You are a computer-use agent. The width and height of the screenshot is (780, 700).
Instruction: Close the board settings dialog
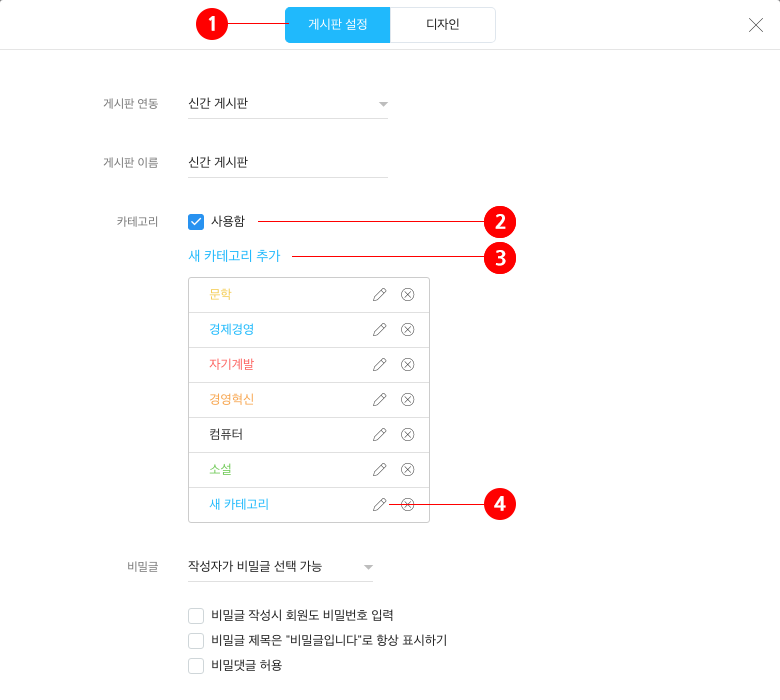coord(756,25)
